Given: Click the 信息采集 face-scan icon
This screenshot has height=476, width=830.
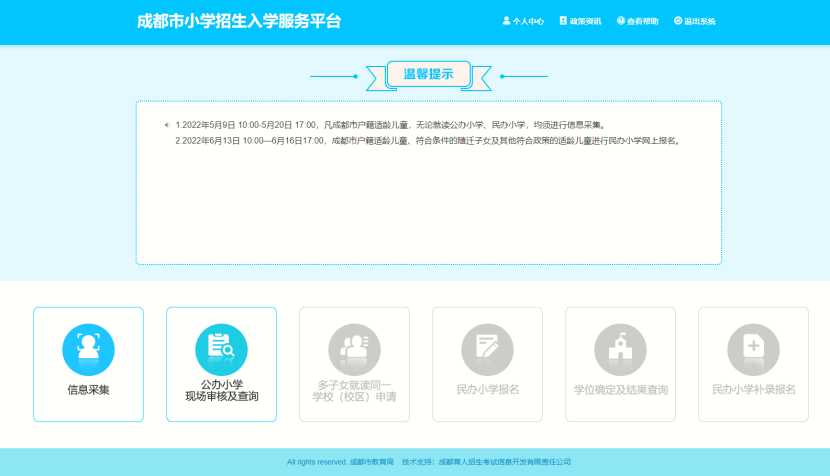Looking at the screenshot, I should coord(88,349).
